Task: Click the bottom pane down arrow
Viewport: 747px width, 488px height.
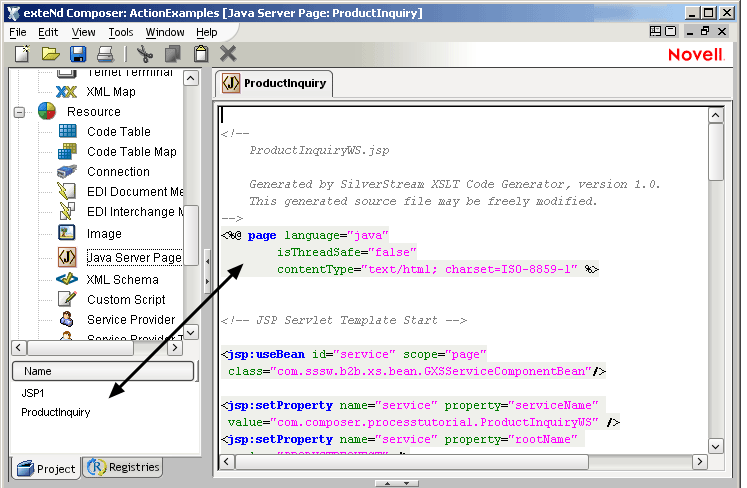Action: [406, 483]
